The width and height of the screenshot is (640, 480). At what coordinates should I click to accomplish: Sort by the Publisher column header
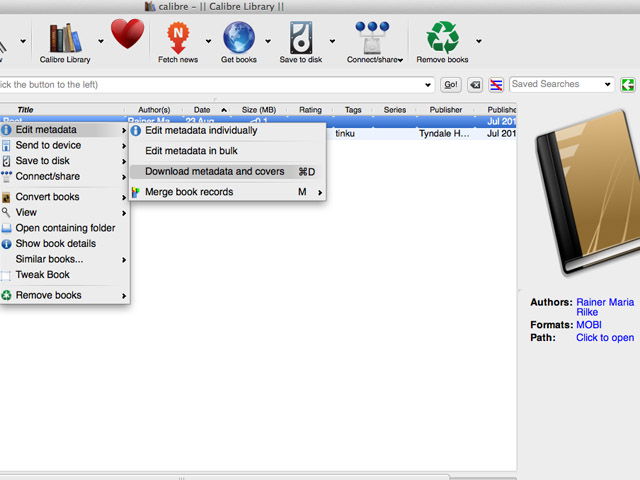click(x=446, y=110)
